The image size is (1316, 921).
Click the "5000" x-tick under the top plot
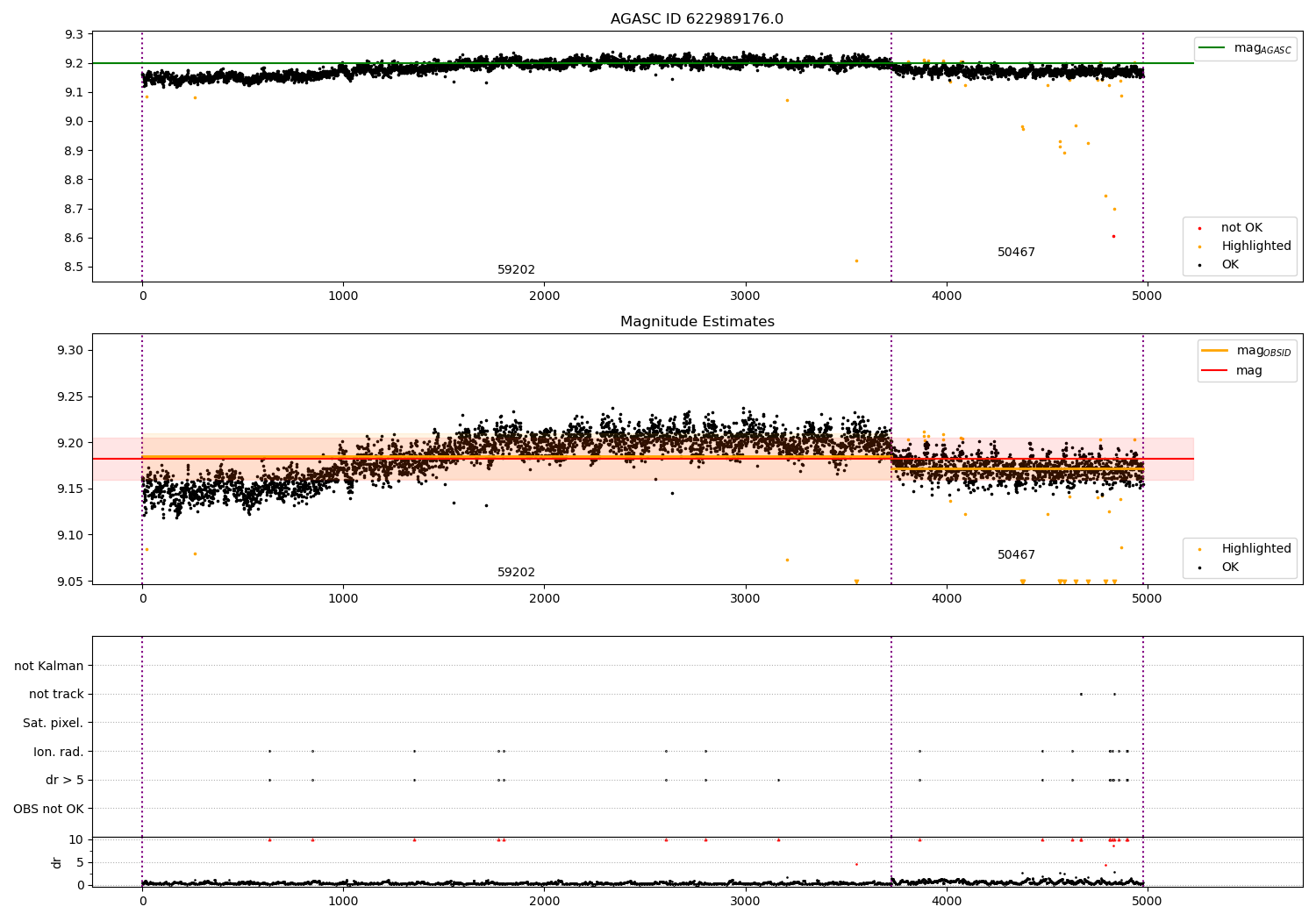pos(1148,296)
